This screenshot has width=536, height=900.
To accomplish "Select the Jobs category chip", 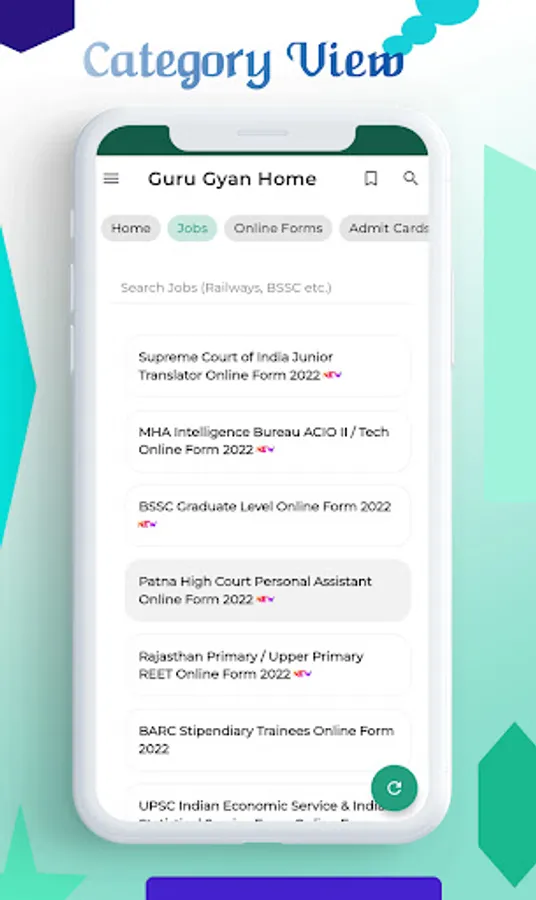I will click(x=192, y=228).
